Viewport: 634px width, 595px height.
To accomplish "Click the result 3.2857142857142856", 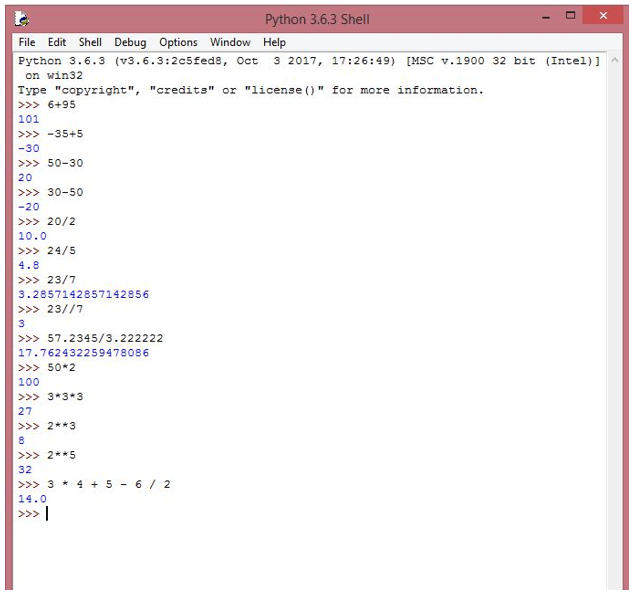I will coord(84,294).
